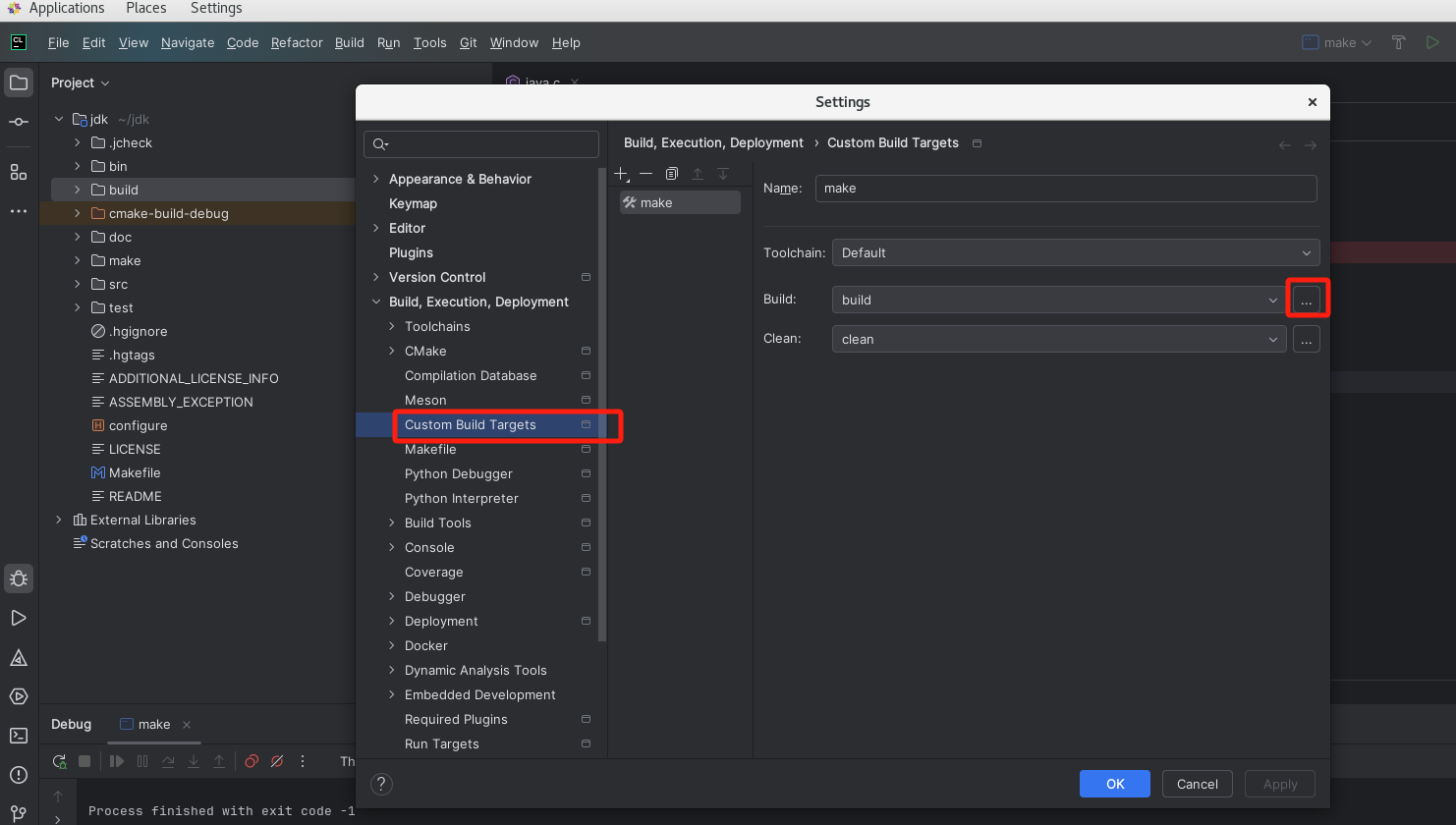Open Settings help question mark

click(382, 784)
